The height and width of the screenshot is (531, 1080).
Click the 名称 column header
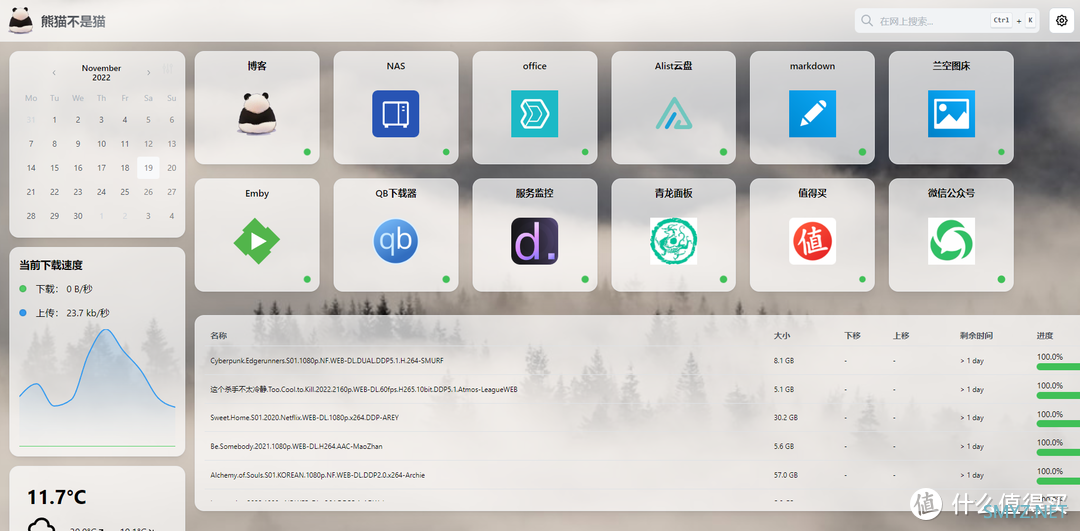(x=218, y=335)
